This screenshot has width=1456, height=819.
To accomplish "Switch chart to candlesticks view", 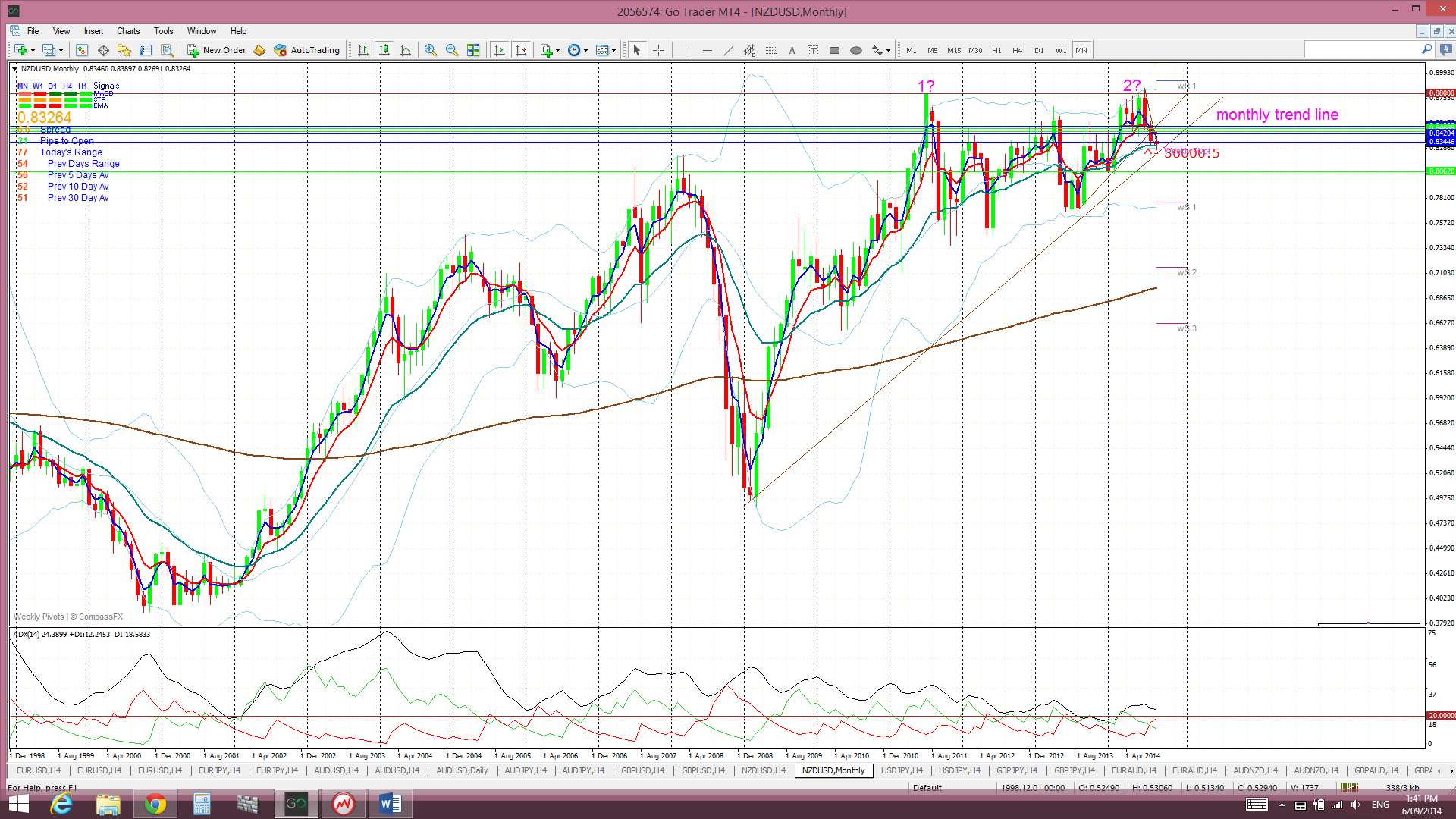I will (384, 50).
